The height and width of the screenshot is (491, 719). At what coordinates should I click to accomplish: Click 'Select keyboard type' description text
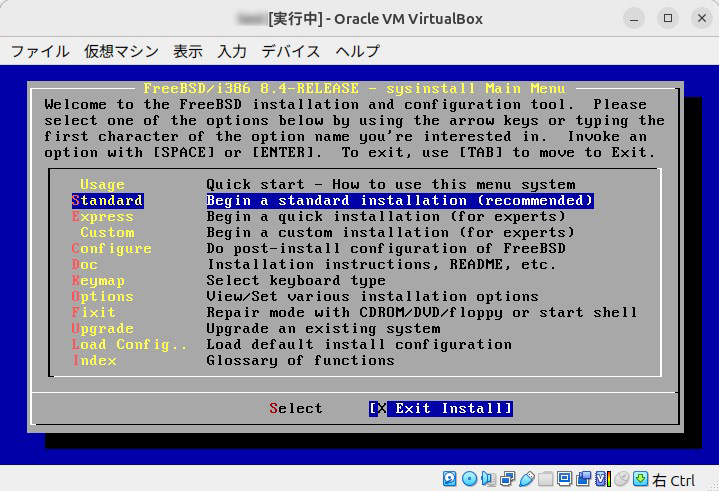tap(296, 281)
